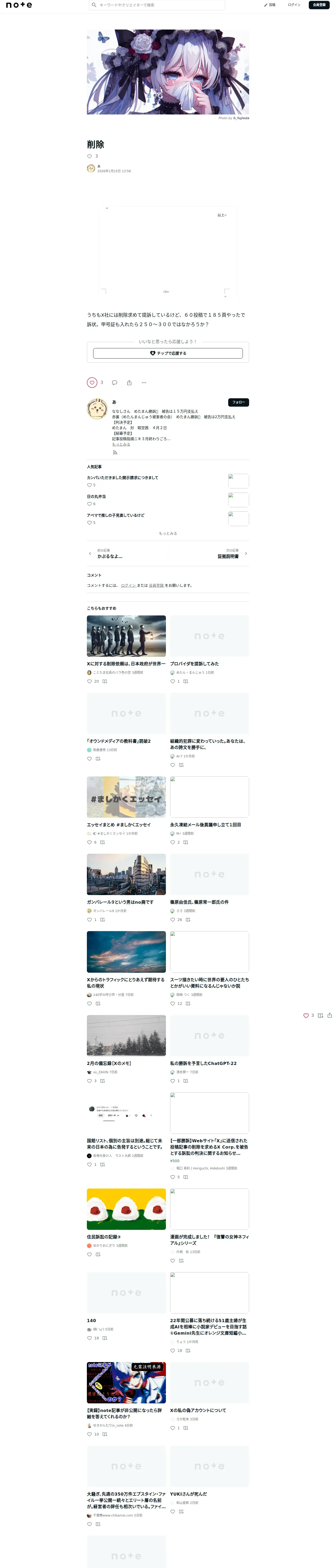Viewport: 336px width, 1568px height.
Task: Like article 国賠リスト、個別の主旨は別途
Action: point(90,1165)
